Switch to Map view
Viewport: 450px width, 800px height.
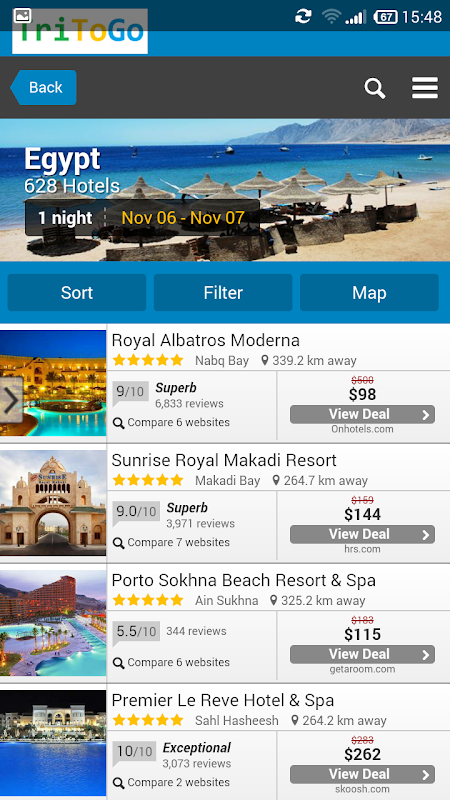369,293
